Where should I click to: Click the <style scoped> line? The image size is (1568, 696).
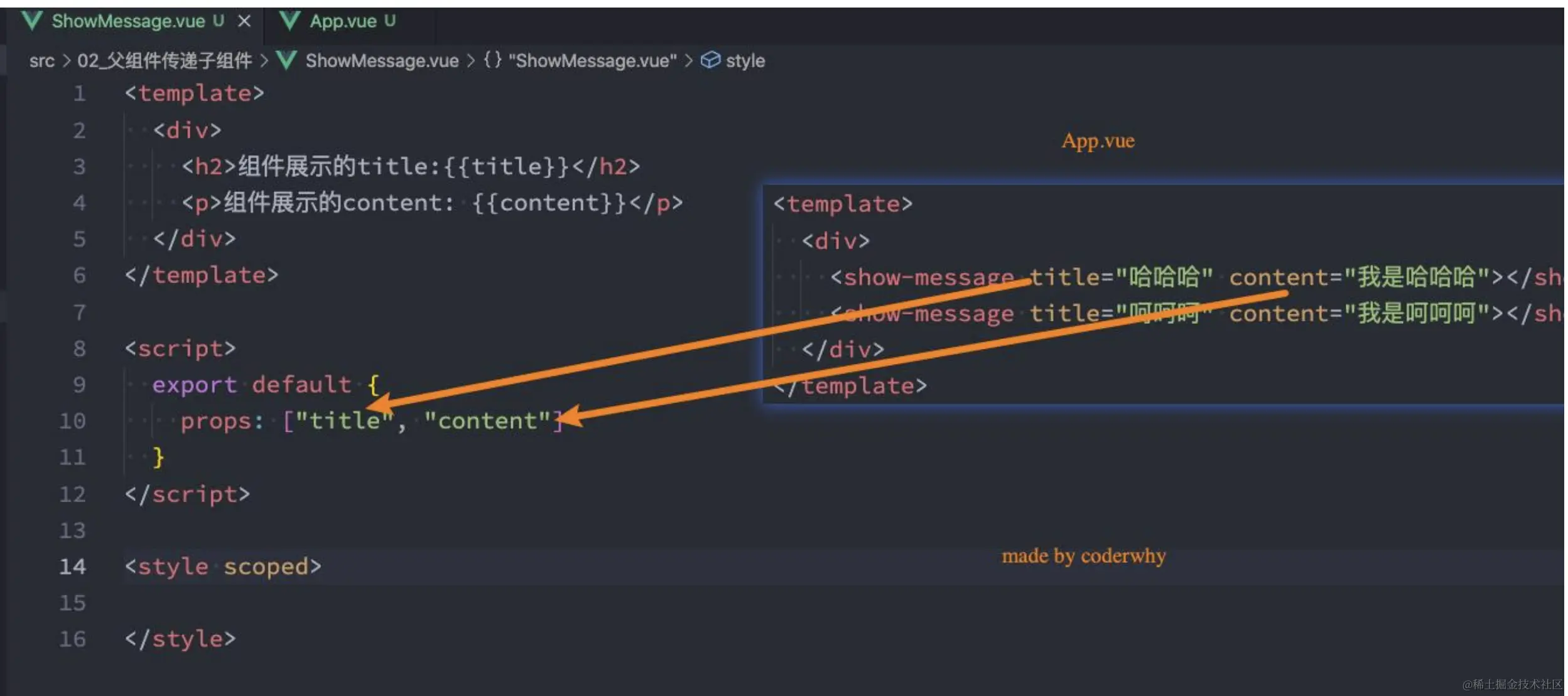pos(223,567)
